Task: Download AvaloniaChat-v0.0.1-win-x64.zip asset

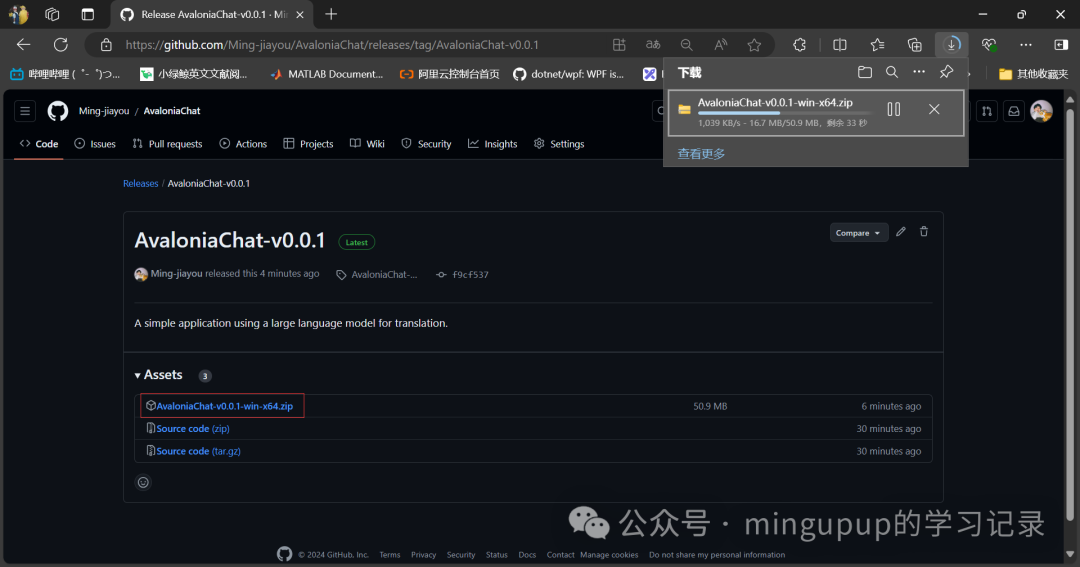Action: tap(224, 406)
